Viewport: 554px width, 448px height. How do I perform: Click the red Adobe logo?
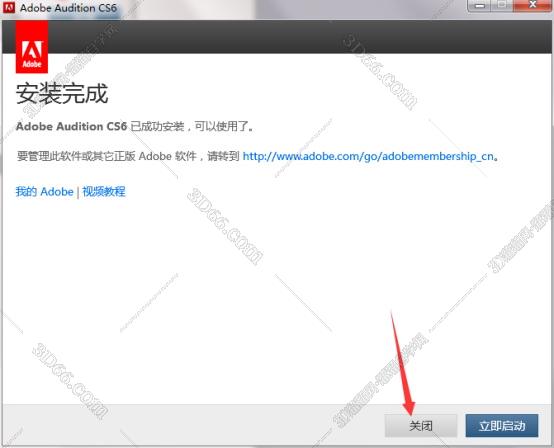tap(32, 47)
